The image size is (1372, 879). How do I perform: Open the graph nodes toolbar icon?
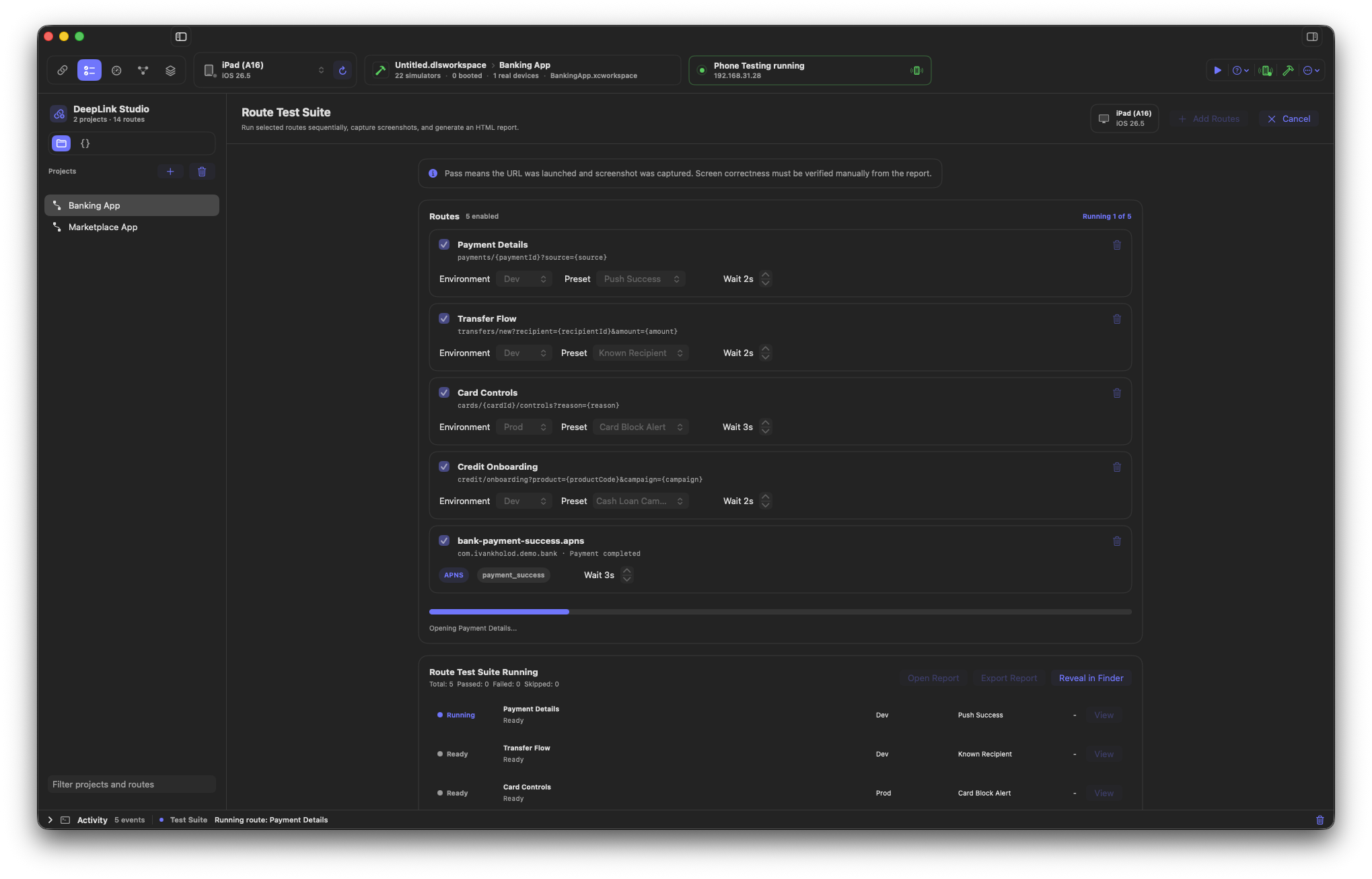(143, 70)
